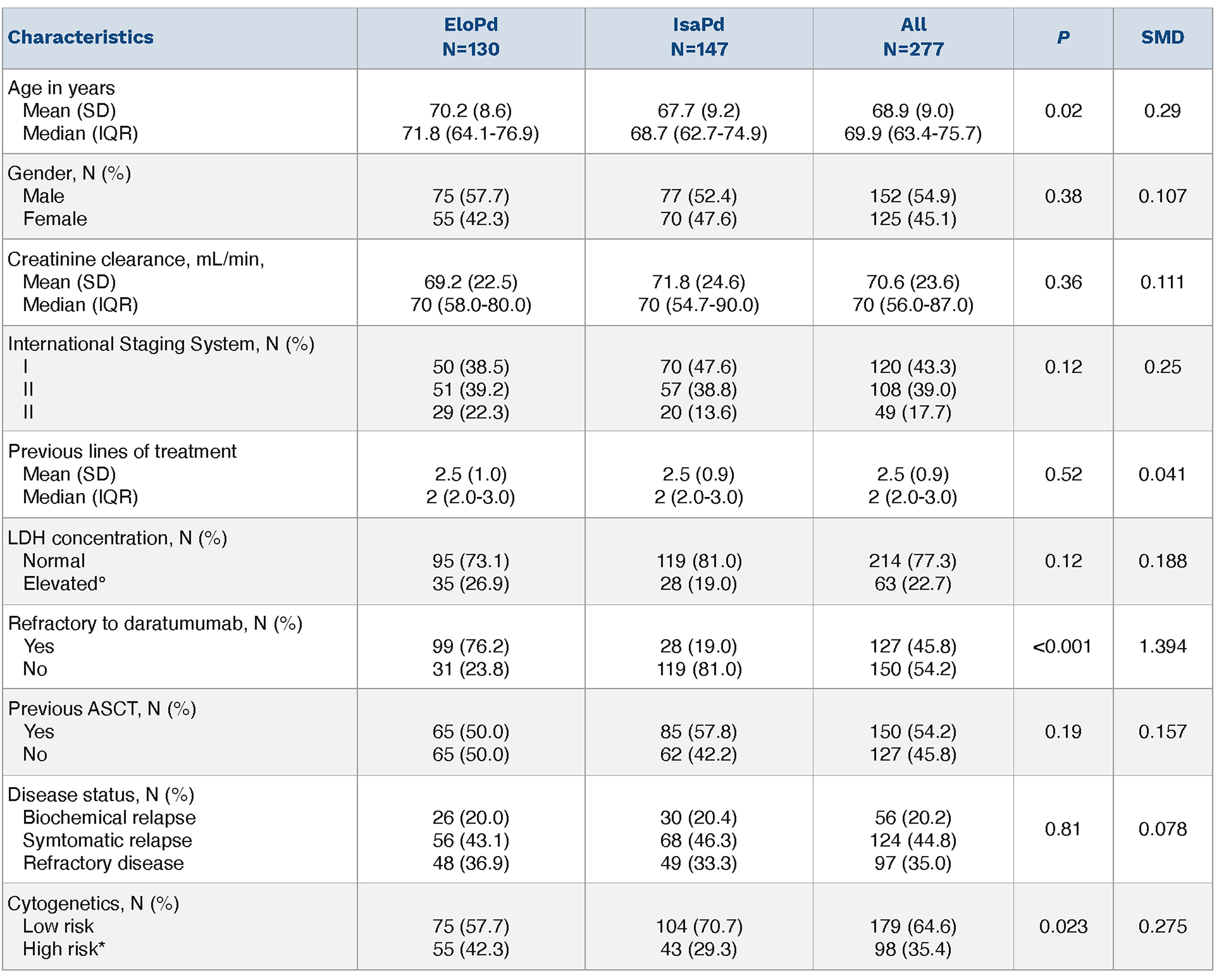Click the <0.001 P value cell
1219x980 pixels.
[x=1062, y=646]
